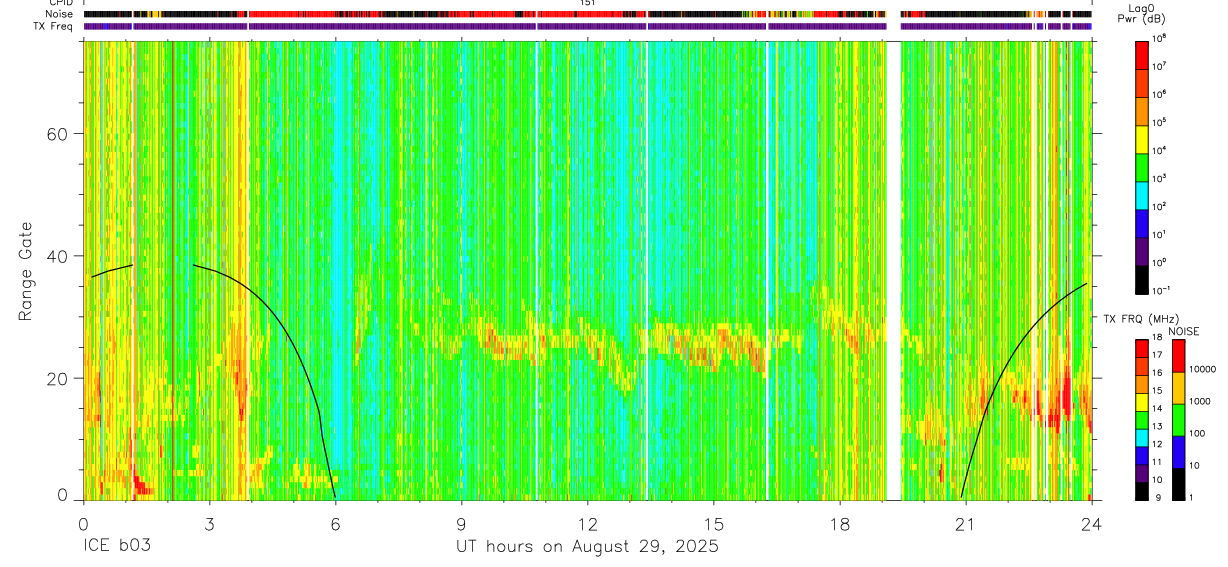Select the yellow segment of Lag0 Pwr colorbar
This screenshot has height=567, width=1228.
(1142, 138)
